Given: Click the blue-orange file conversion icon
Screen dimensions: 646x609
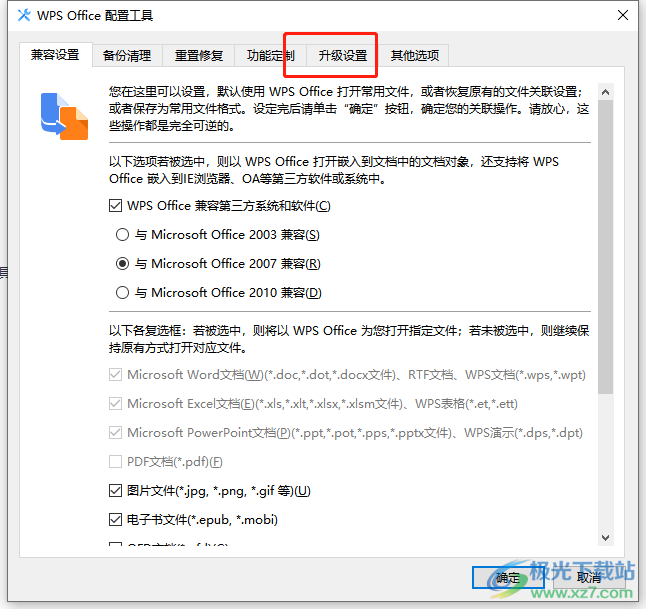Looking at the screenshot, I should pos(64,117).
